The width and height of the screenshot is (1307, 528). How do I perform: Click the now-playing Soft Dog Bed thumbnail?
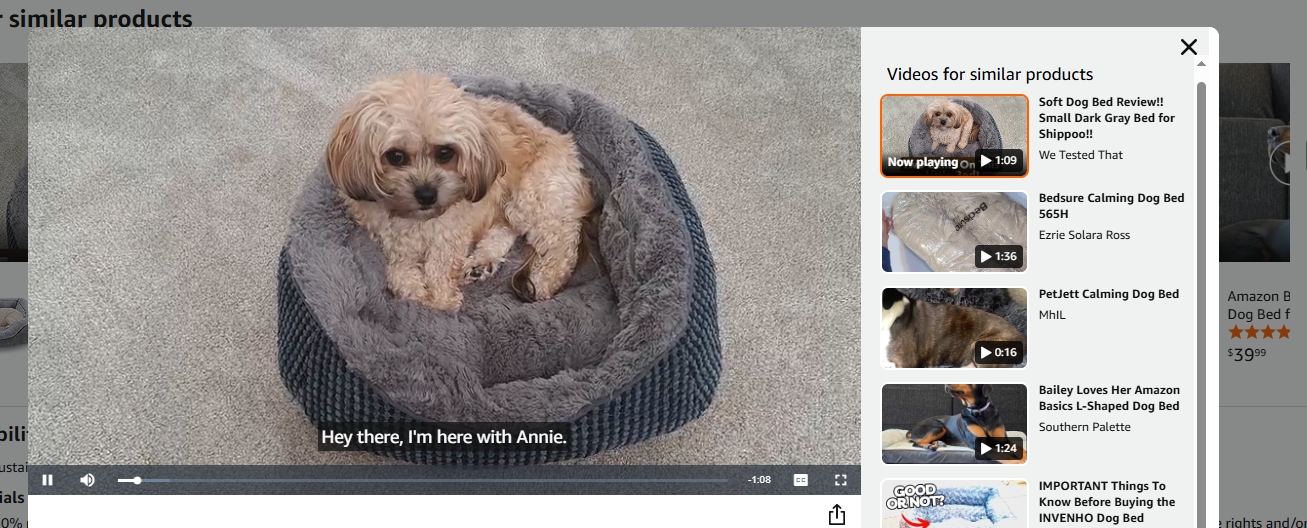(954, 136)
